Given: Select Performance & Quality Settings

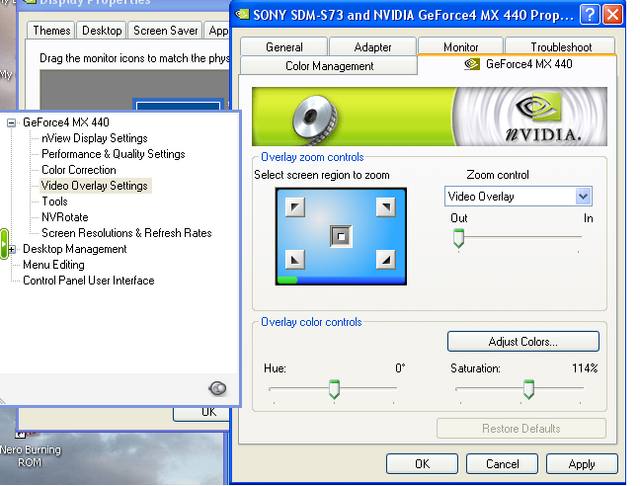Looking at the screenshot, I should [x=113, y=154].
